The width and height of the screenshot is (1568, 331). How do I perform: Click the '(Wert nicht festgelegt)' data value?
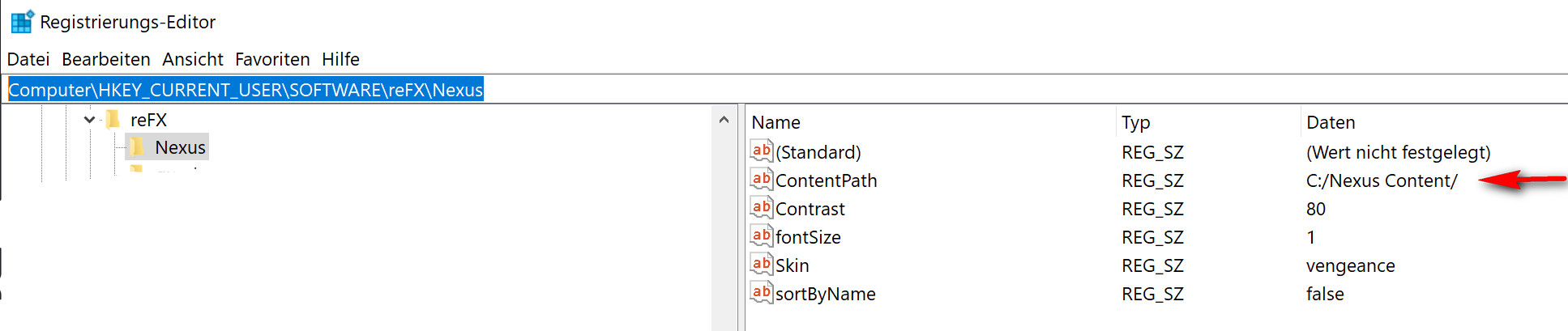pos(1398,152)
